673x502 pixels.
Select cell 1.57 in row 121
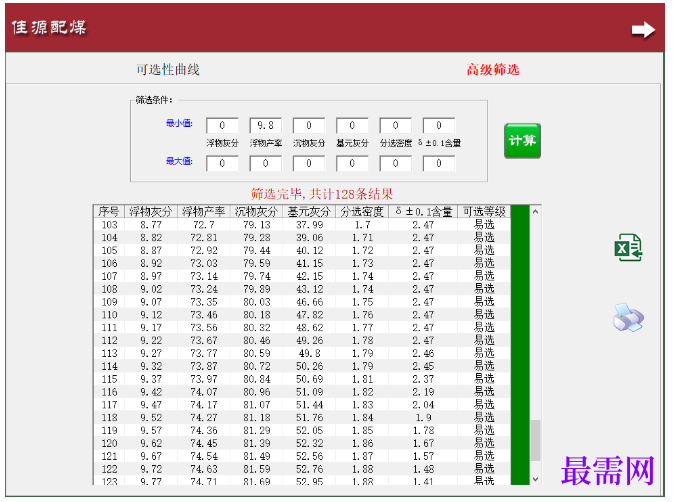tap(423, 456)
